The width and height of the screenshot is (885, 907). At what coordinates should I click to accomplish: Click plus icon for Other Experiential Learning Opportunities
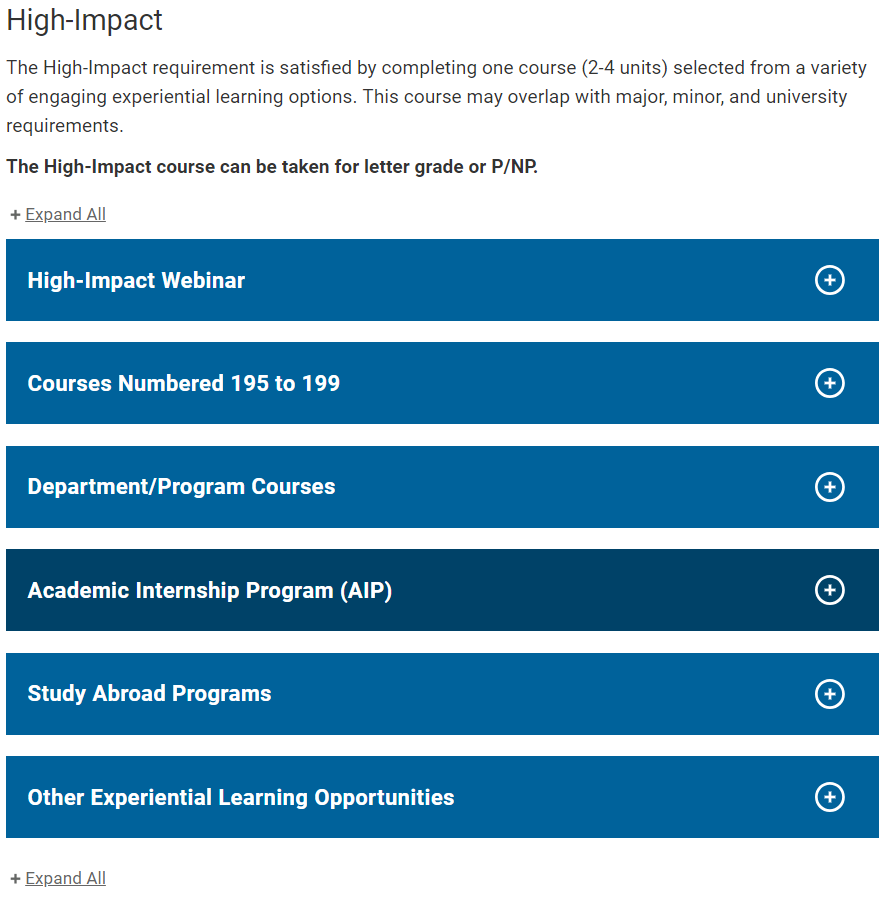(x=829, y=797)
